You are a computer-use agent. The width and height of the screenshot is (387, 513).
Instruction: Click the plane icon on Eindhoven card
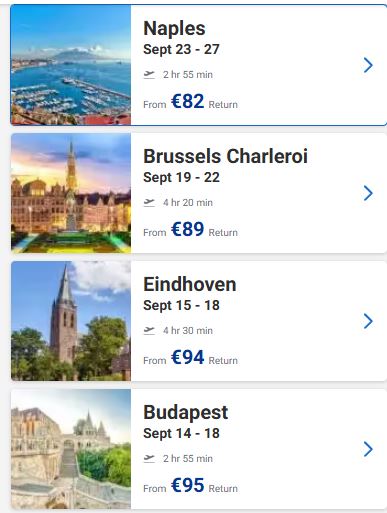[149, 330]
